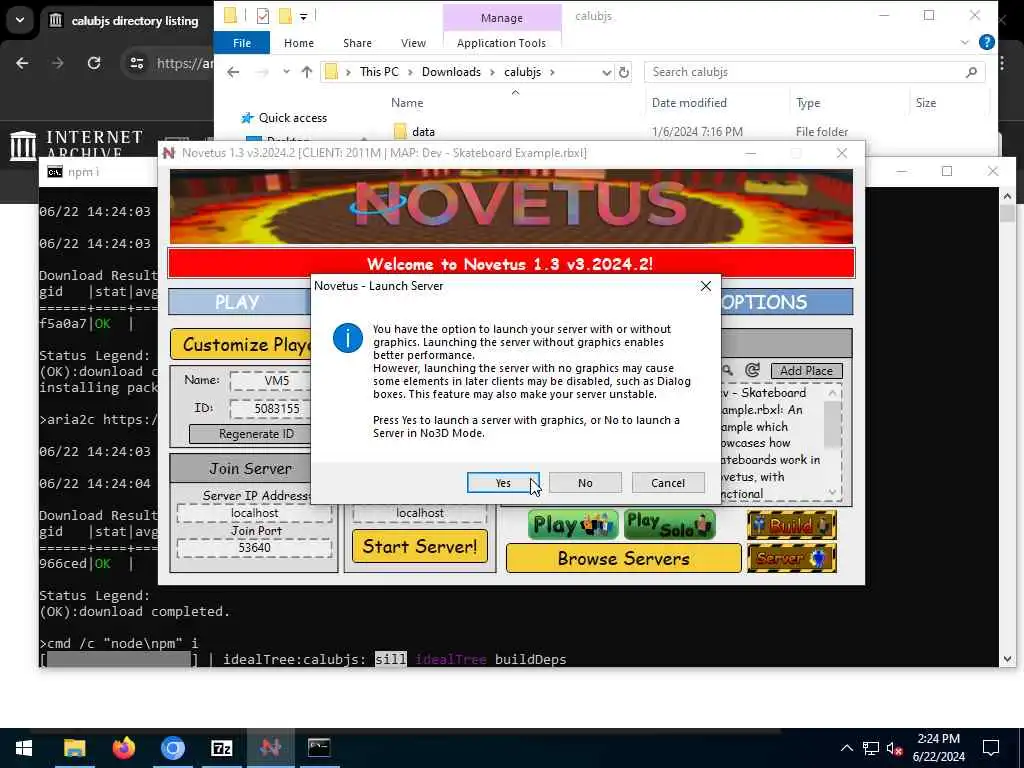
Task: Open Command Prompt from taskbar
Action: [319, 748]
